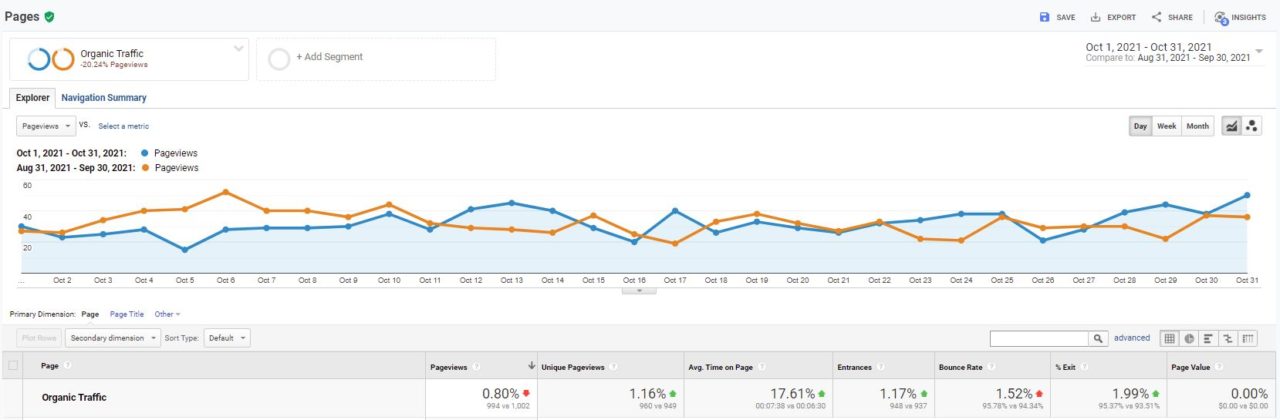Image resolution: width=1280 pixels, height=420 pixels.
Task: Set graph interval to Week
Action: [1166, 126]
